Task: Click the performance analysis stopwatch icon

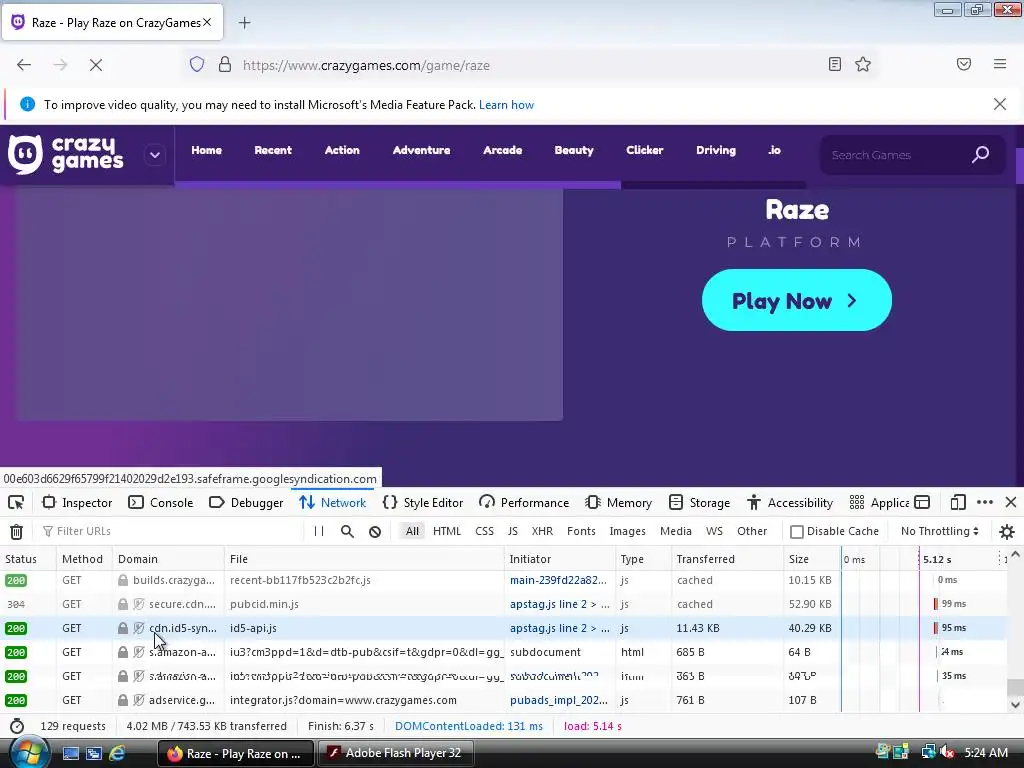Action: click(17, 726)
